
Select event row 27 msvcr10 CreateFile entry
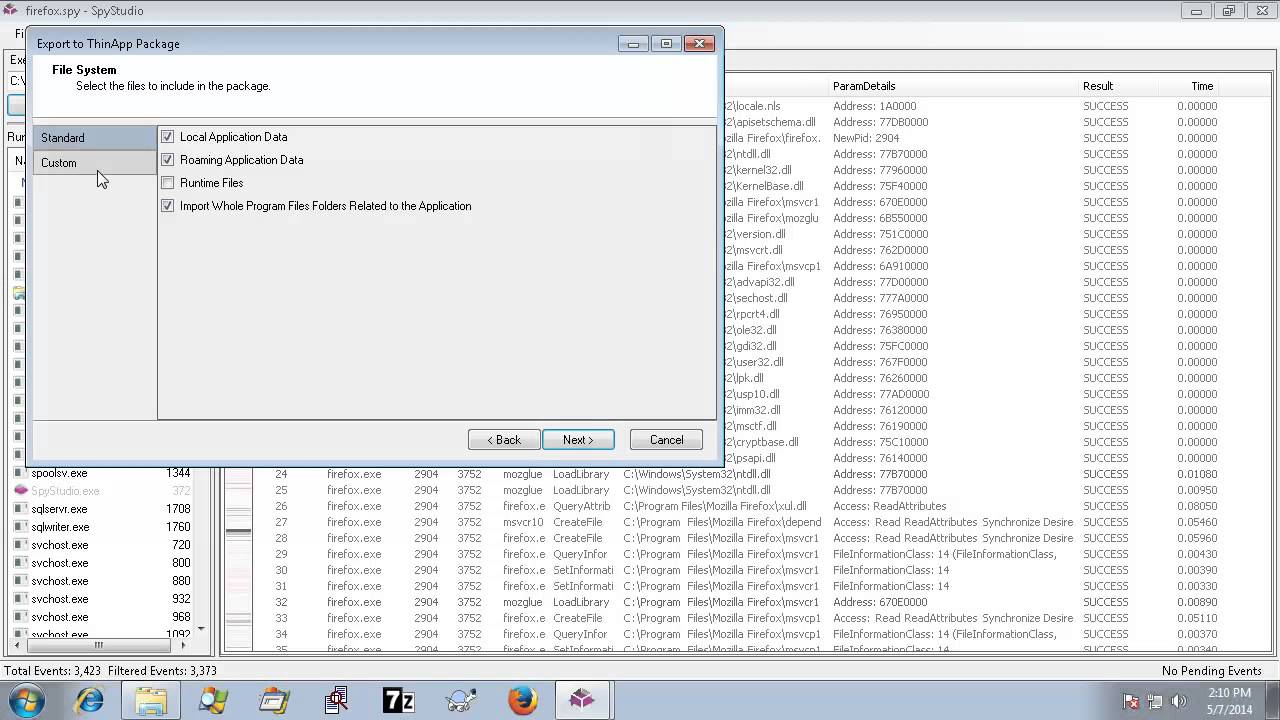[747, 522]
